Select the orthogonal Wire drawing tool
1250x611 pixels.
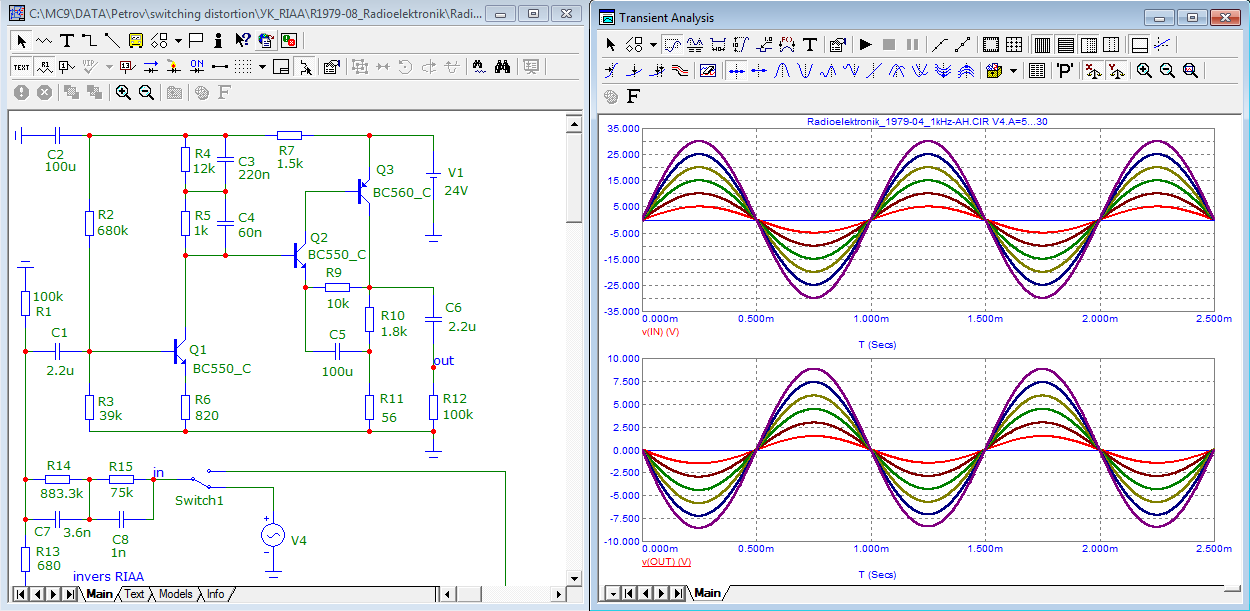coord(89,41)
